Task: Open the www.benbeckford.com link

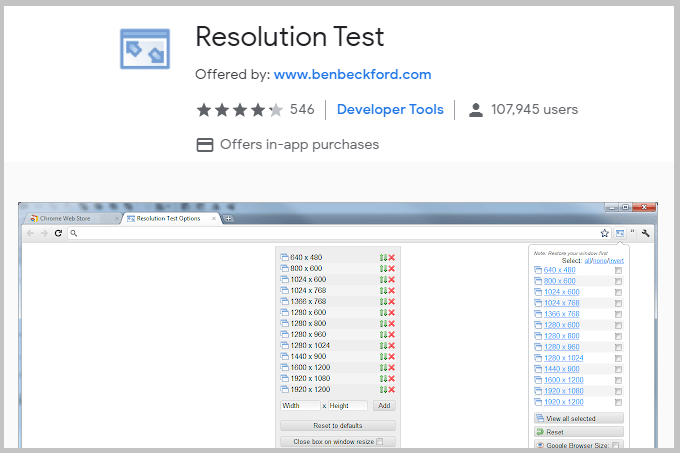Action: [x=352, y=74]
